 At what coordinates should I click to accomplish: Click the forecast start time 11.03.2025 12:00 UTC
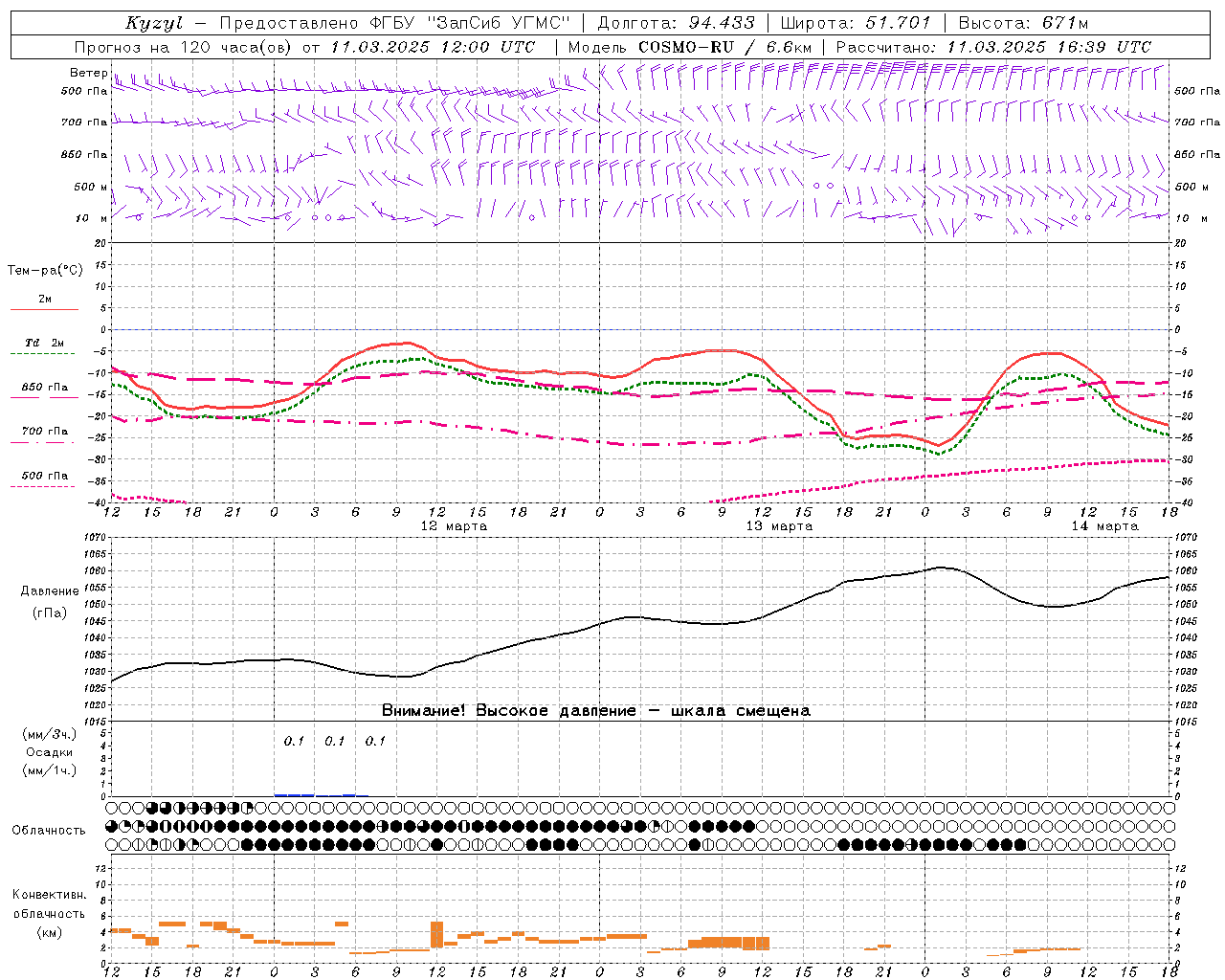[x=433, y=47]
